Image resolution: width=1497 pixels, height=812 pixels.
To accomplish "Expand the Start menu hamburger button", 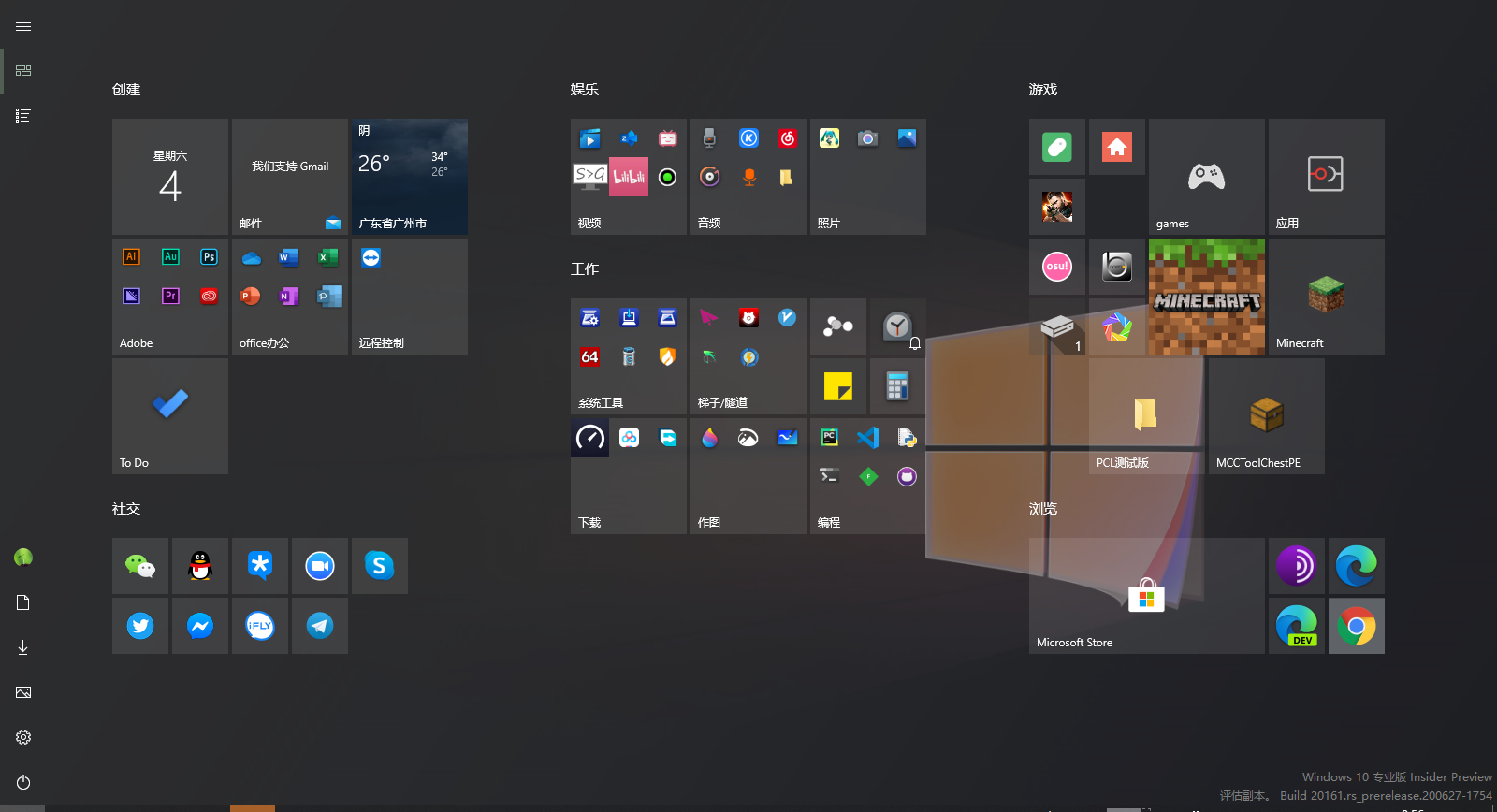I will click(x=23, y=26).
